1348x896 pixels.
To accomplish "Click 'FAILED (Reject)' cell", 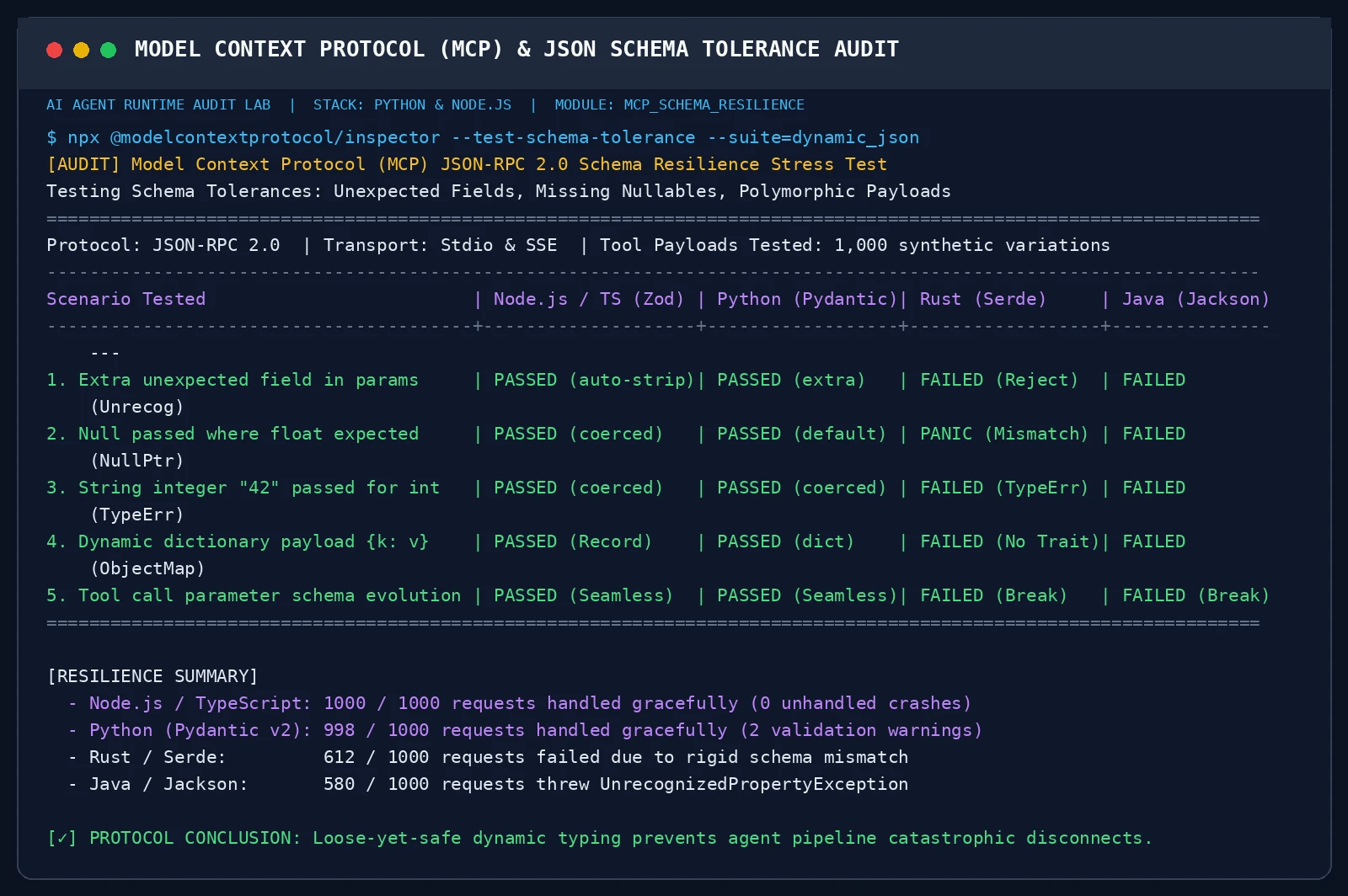I will tap(999, 380).
